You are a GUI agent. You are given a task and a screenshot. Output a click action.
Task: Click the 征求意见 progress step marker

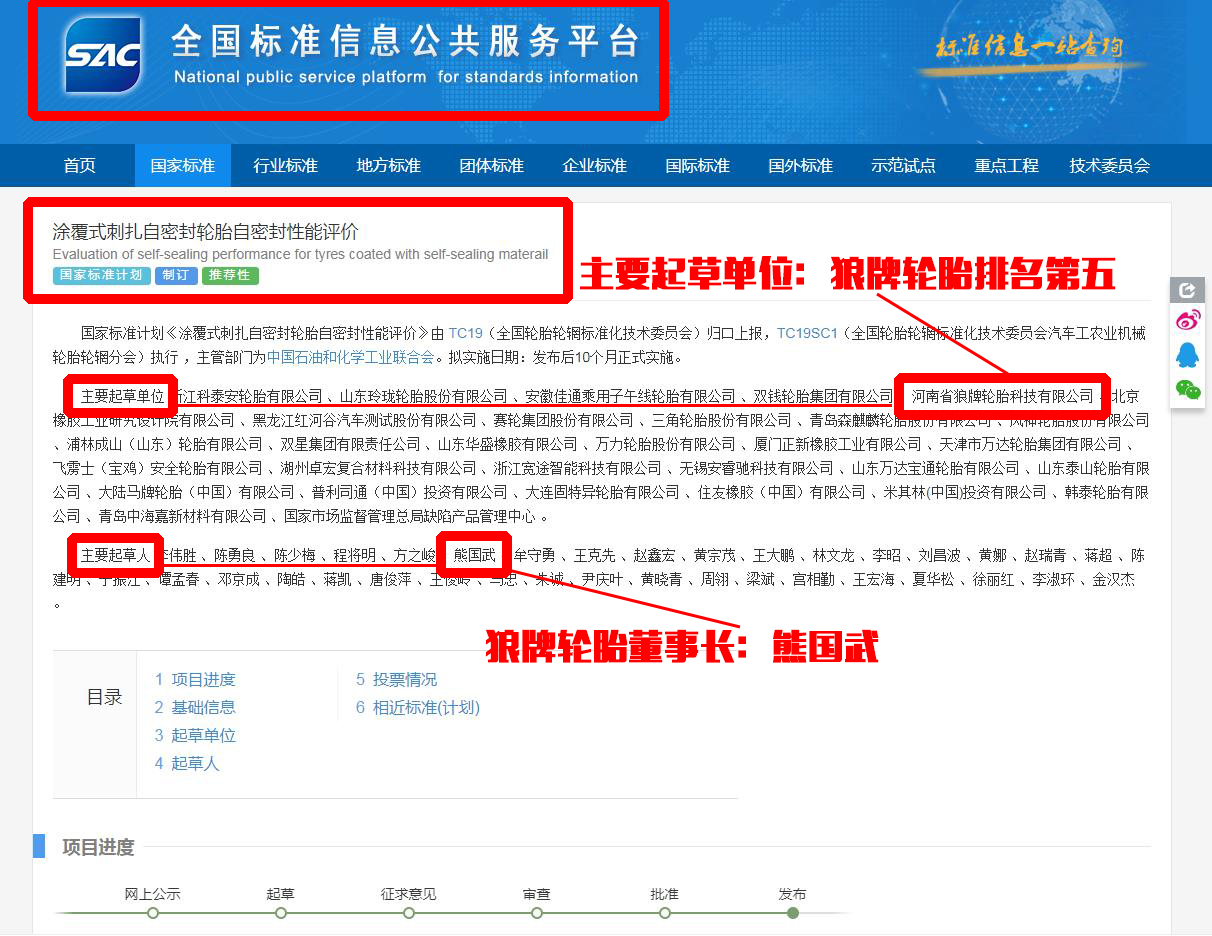[409, 913]
